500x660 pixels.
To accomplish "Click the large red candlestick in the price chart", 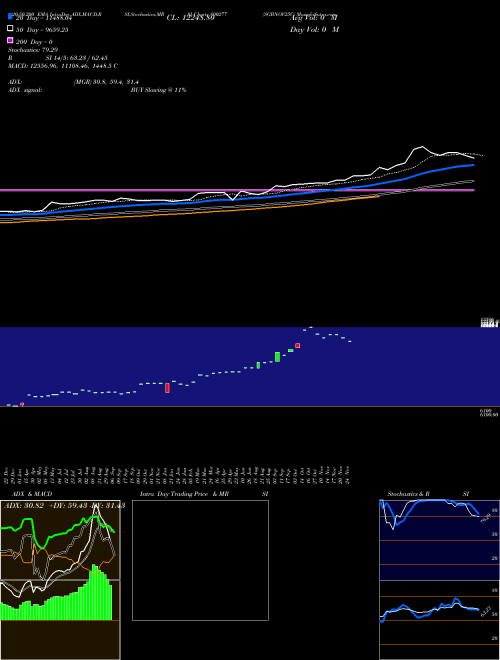I will pyautogui.click(x=167, y=388).
